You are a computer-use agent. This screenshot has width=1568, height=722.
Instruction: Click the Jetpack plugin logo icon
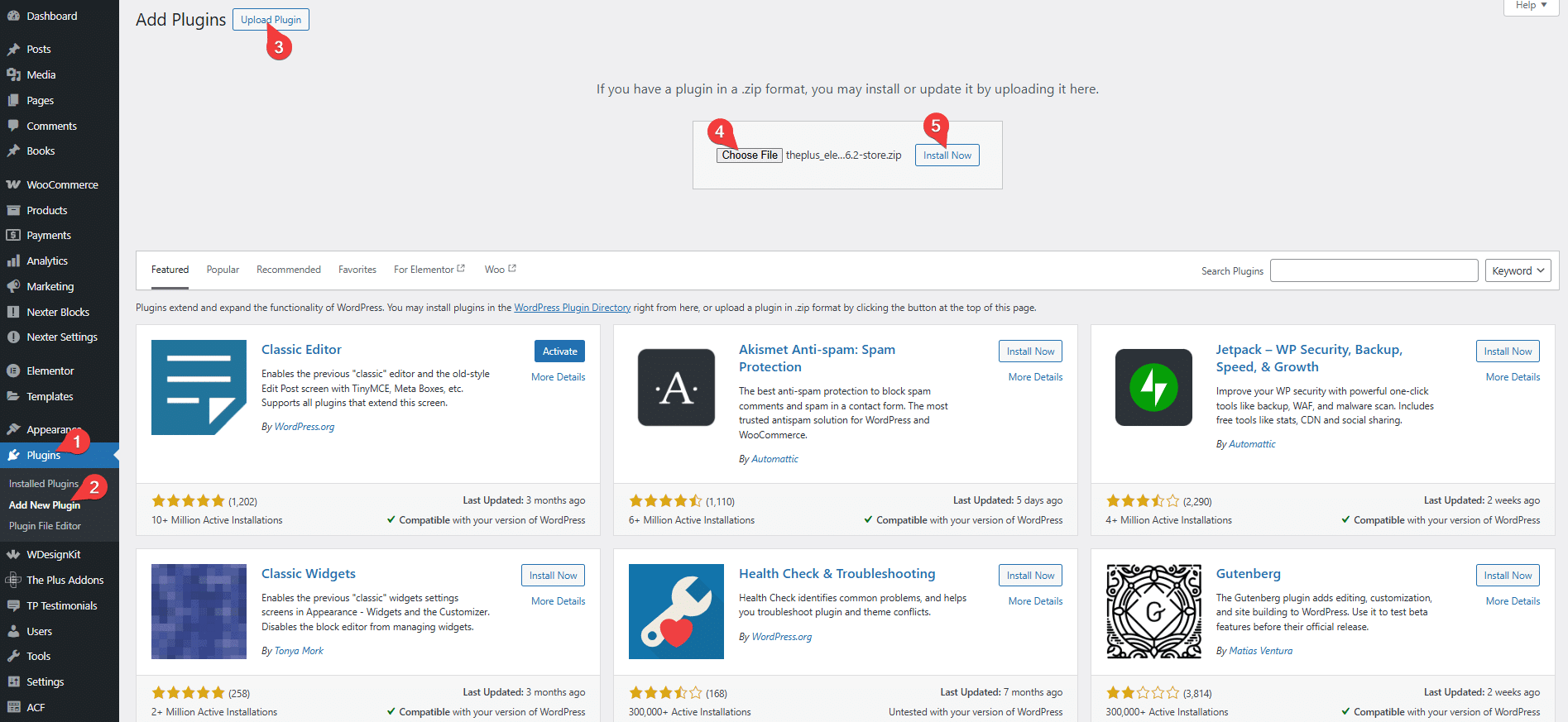coord(1153,387)
